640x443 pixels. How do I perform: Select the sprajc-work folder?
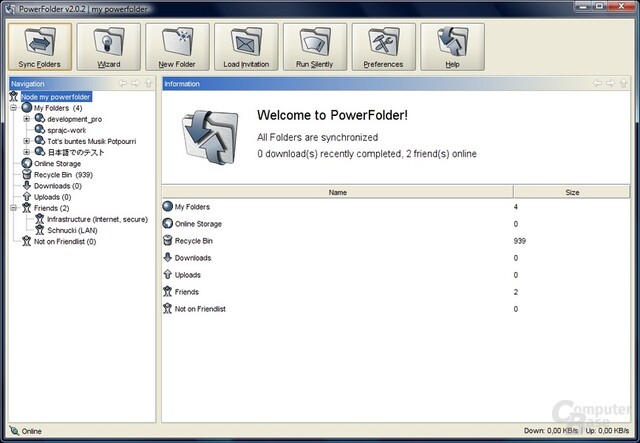tap(67, 130)
